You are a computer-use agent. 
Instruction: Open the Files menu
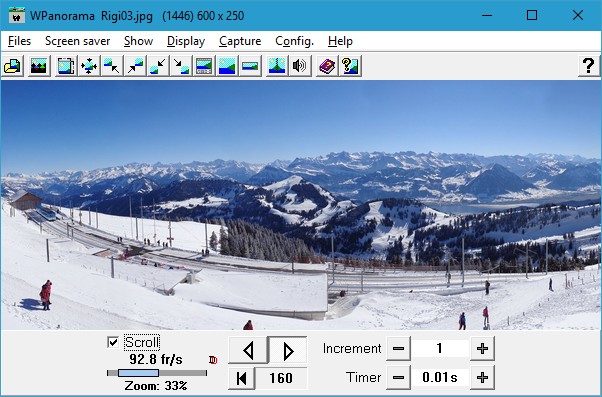(19, 41)
